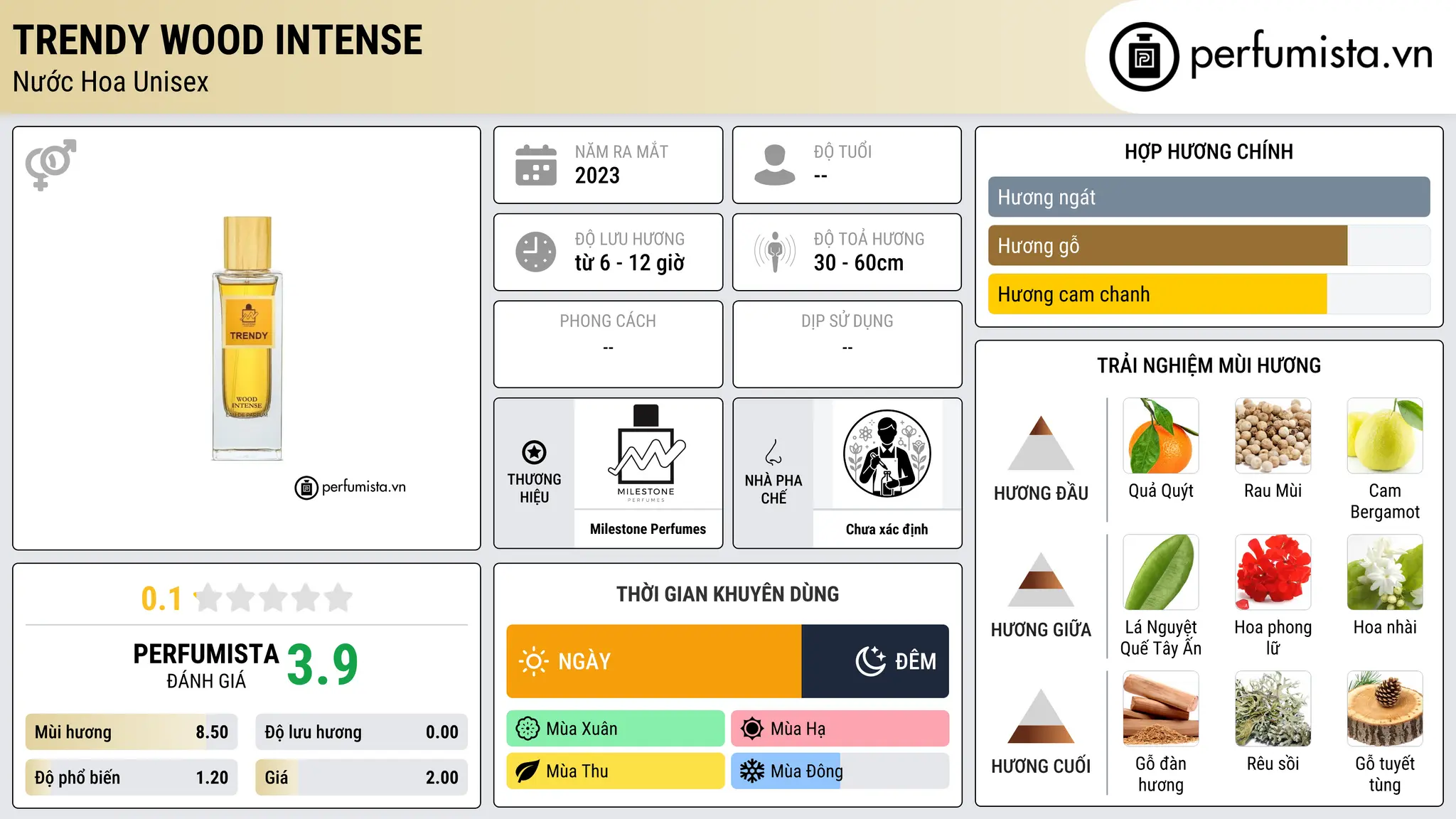Click the Giá 2.00 score bar

point(362,778)
